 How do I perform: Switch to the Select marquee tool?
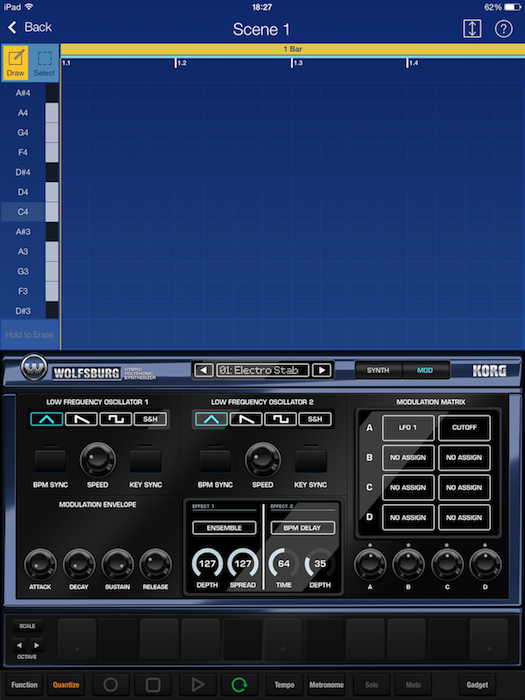tap(44, 62)
